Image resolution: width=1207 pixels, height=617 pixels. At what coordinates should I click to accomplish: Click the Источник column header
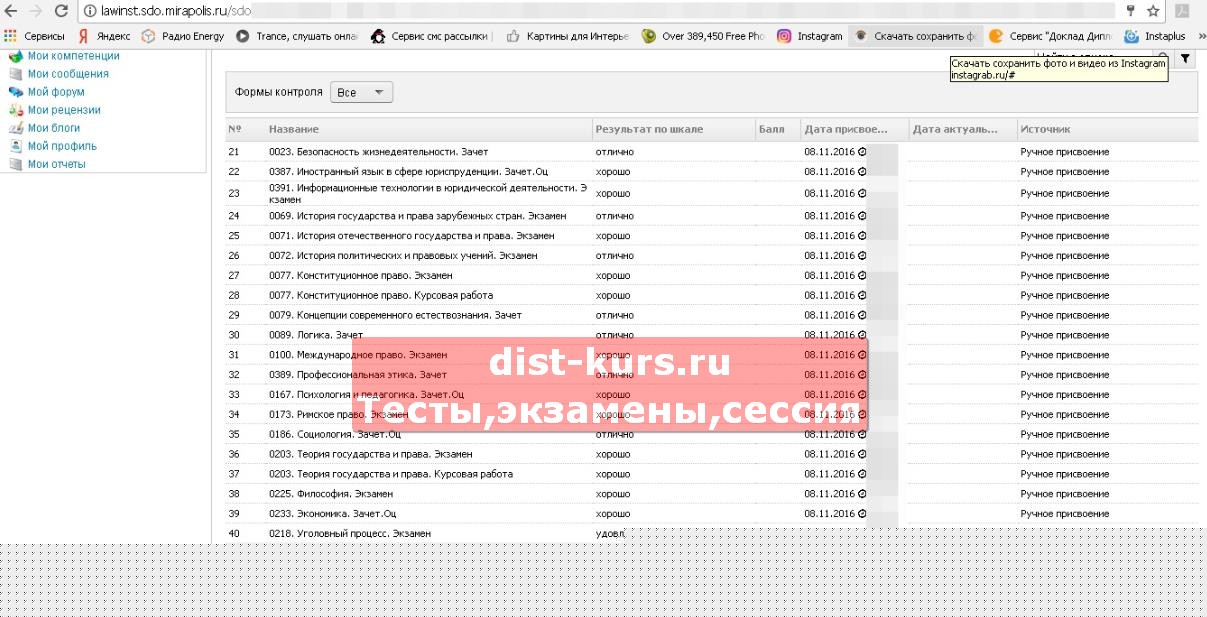pyautogui.click(x=1045, y=129)
